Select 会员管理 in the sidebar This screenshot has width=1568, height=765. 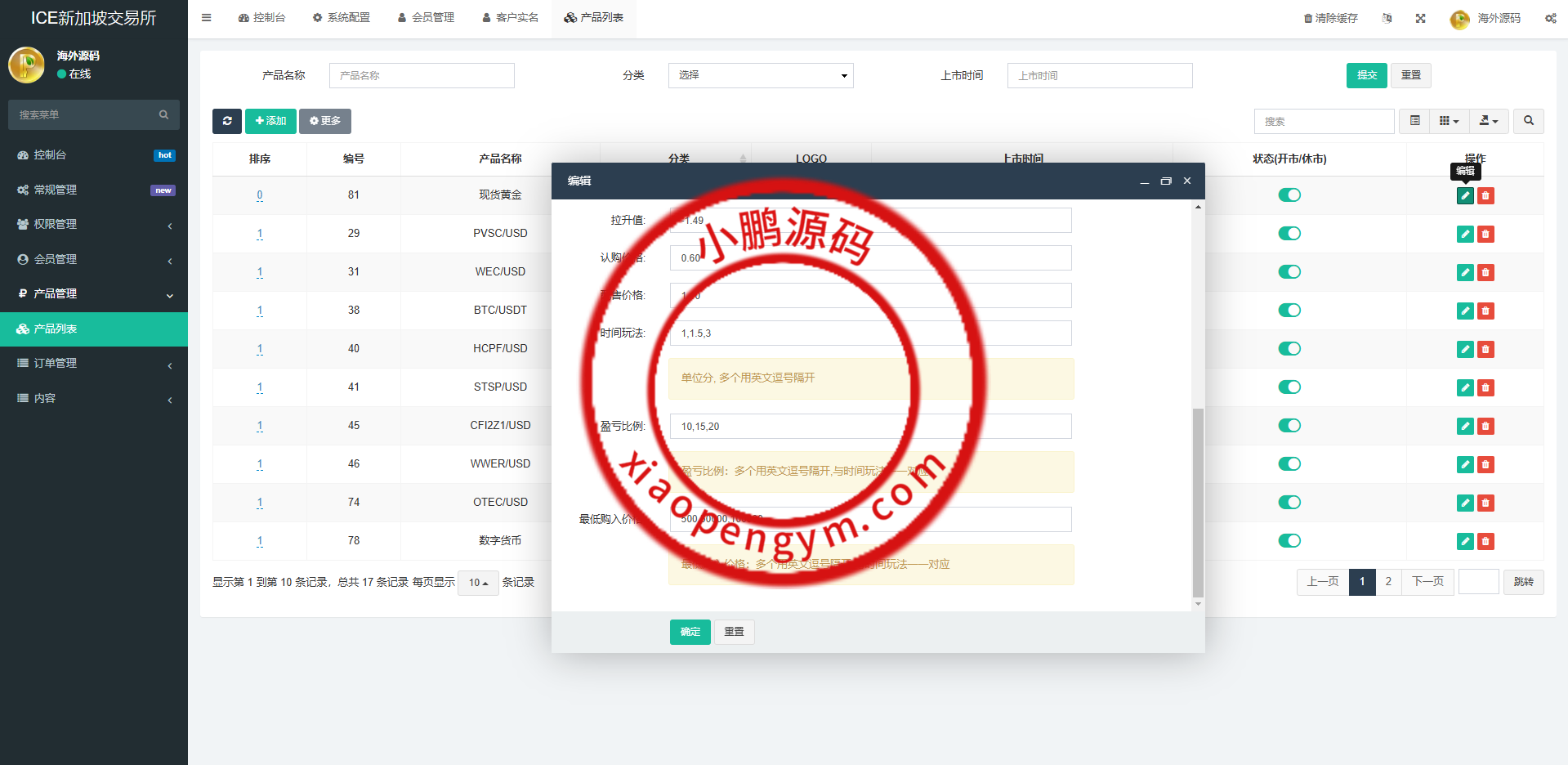[x=94, y=259]
